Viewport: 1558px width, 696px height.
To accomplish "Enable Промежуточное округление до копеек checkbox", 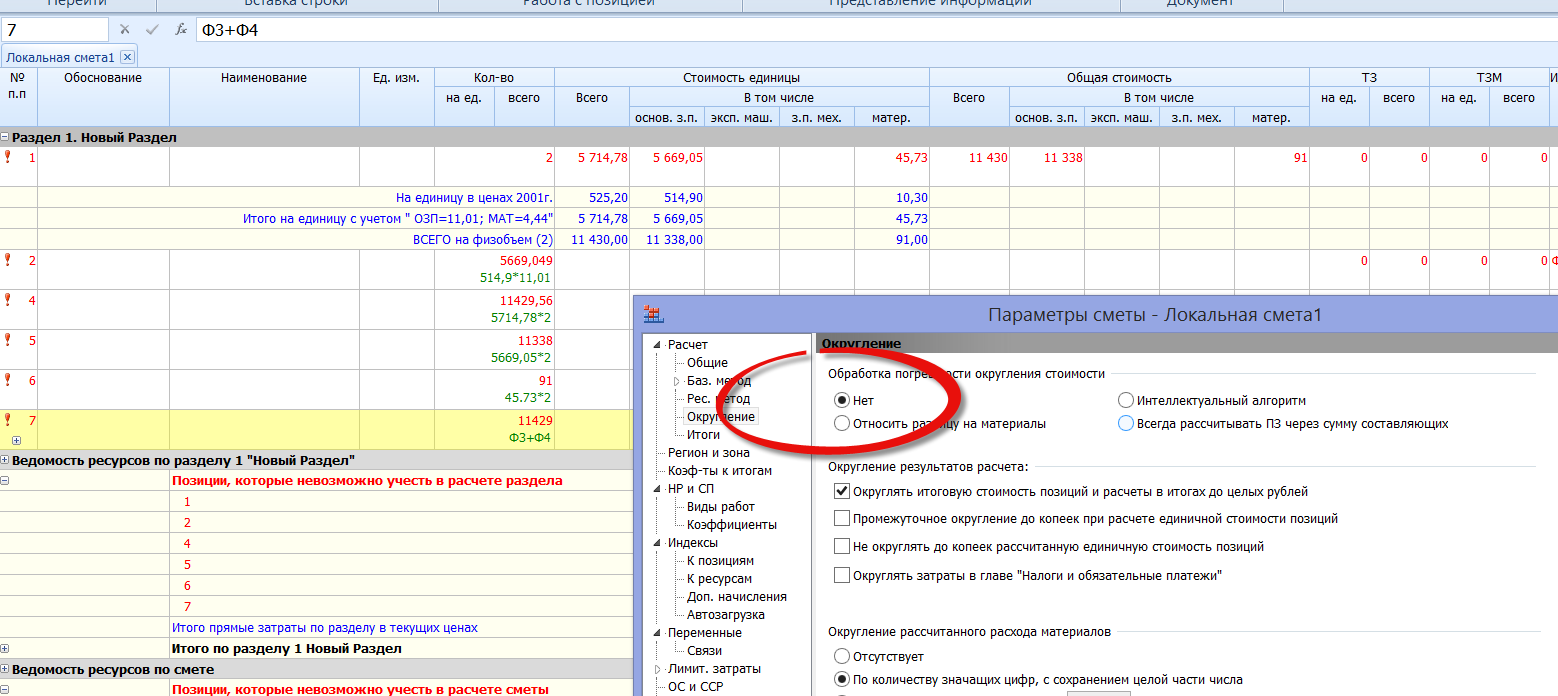I will click(842, 519).
